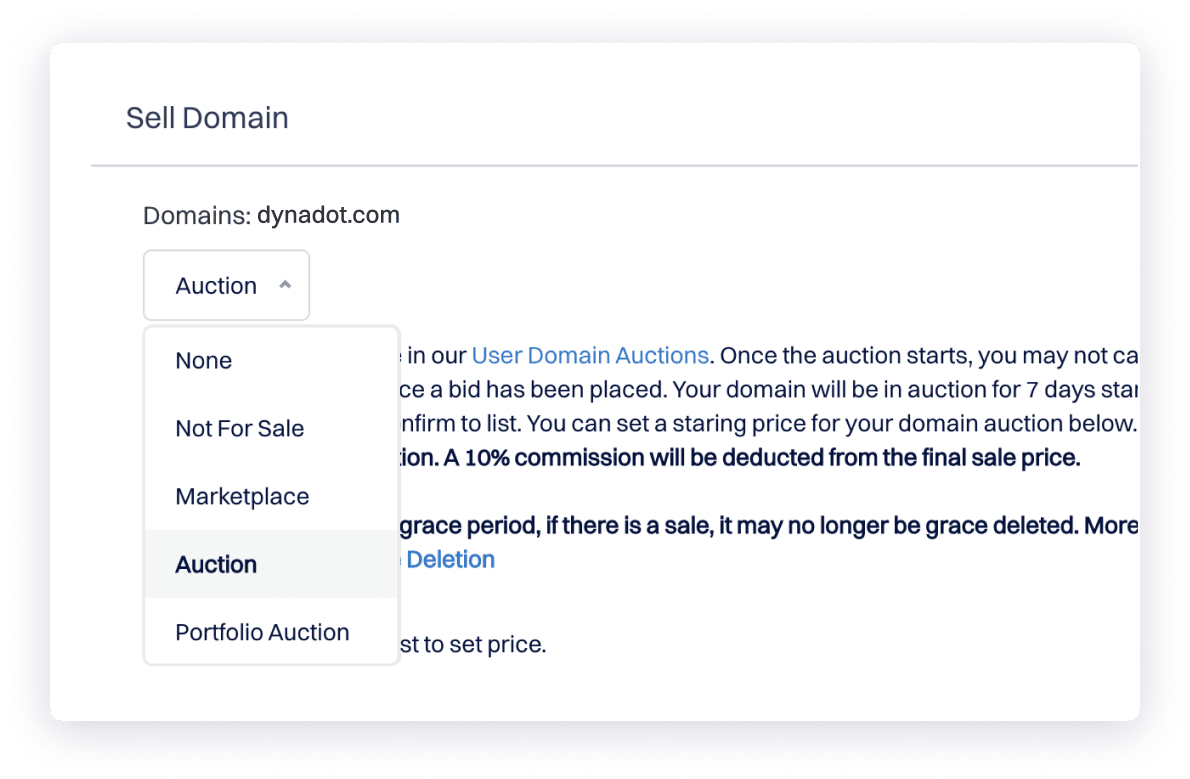Choose Portfolio Auction from the list
The height and width of the screenshot is (779, 1190).
pyautogui.click(x=262, y=632)
